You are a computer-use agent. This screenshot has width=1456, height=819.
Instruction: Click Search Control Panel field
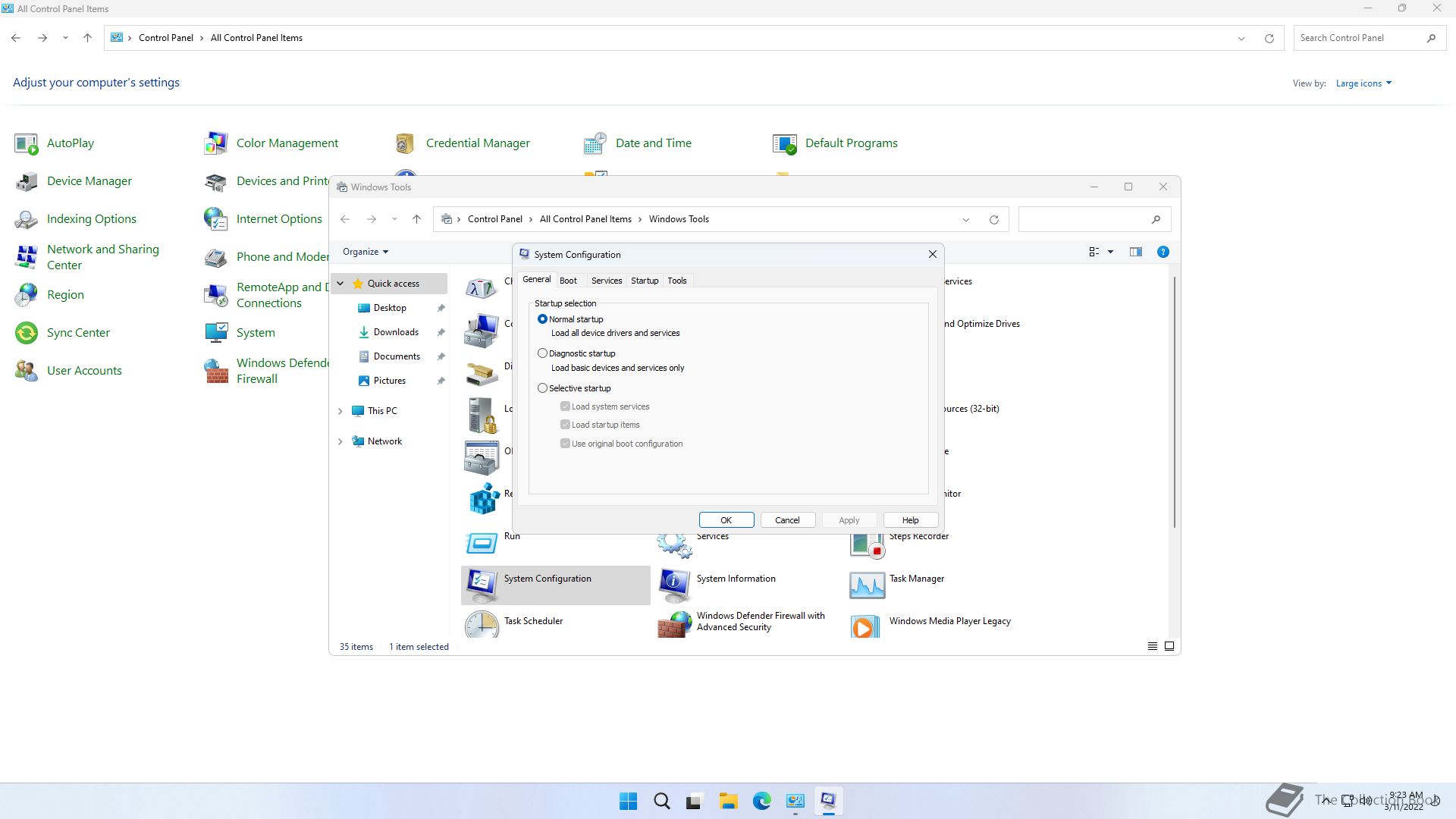point(1368,38)
